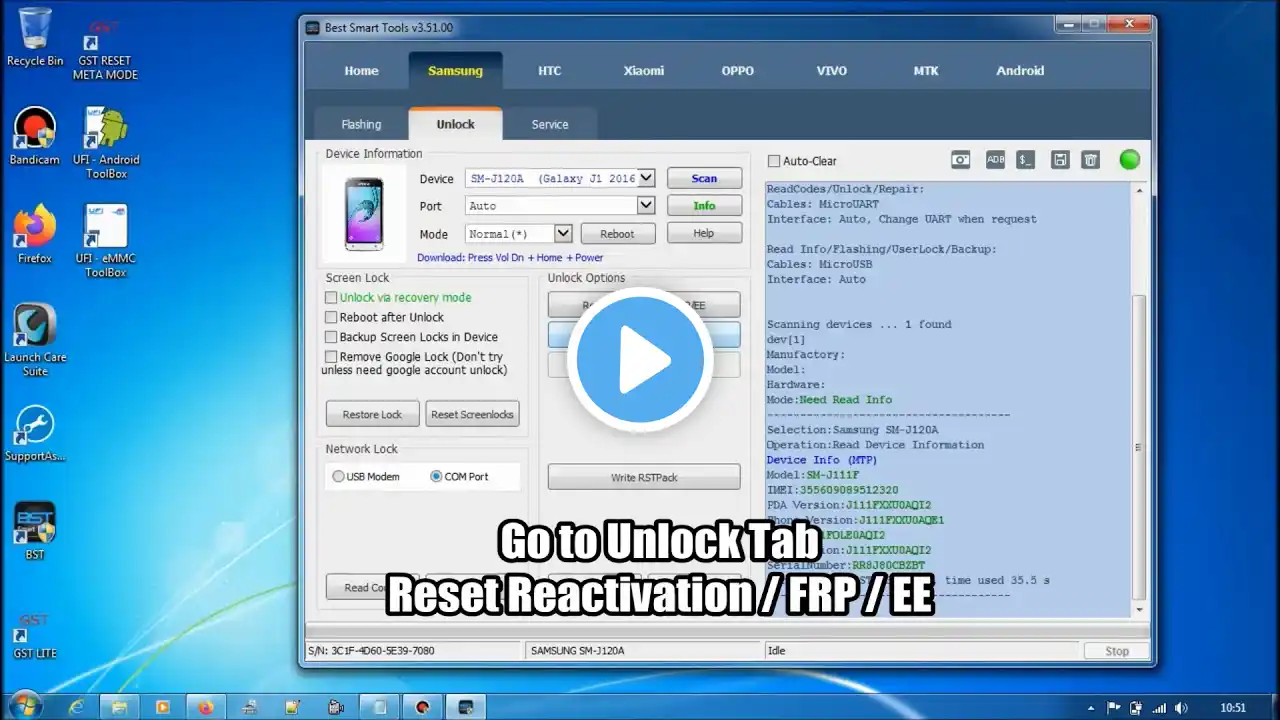
Task: Enable the Auto-Clear checkbox
Action: click(x=774, y=161)
